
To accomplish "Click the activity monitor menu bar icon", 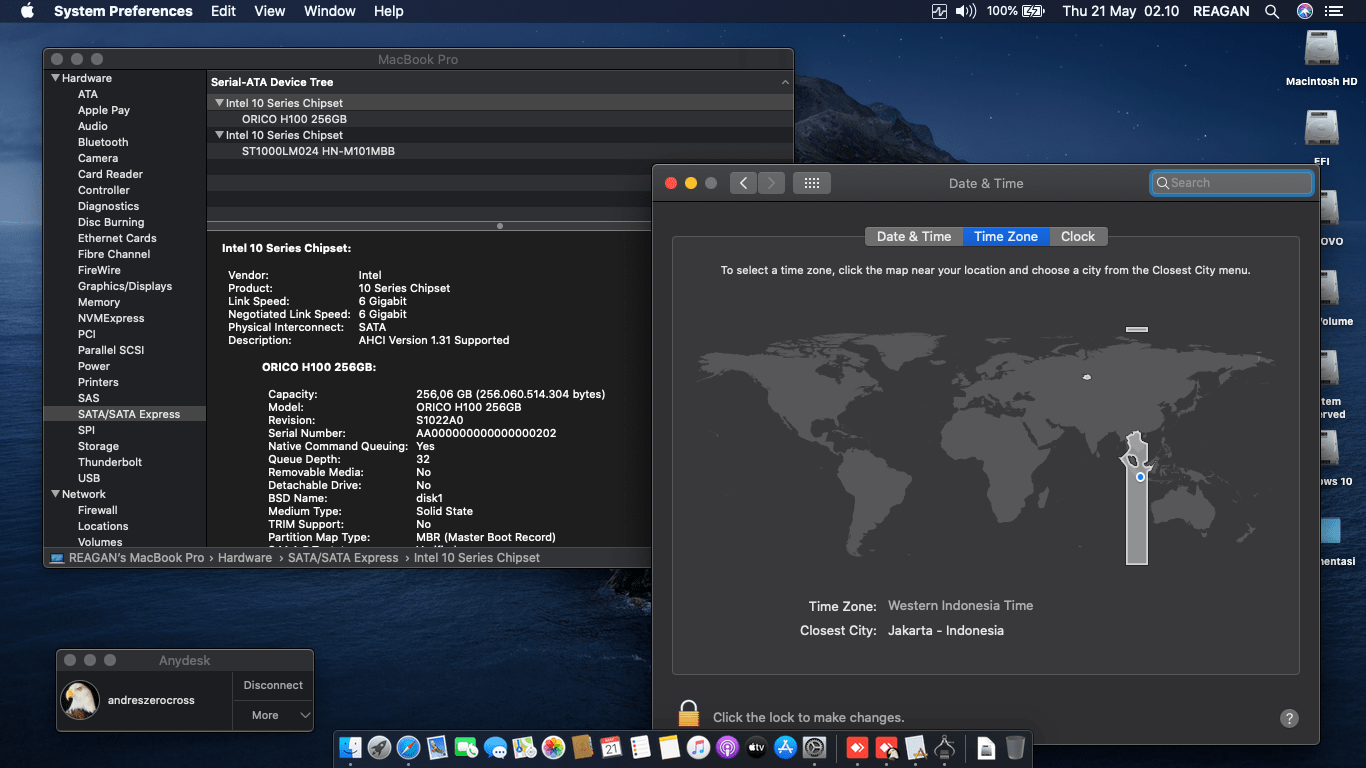I will click(939, 11).
